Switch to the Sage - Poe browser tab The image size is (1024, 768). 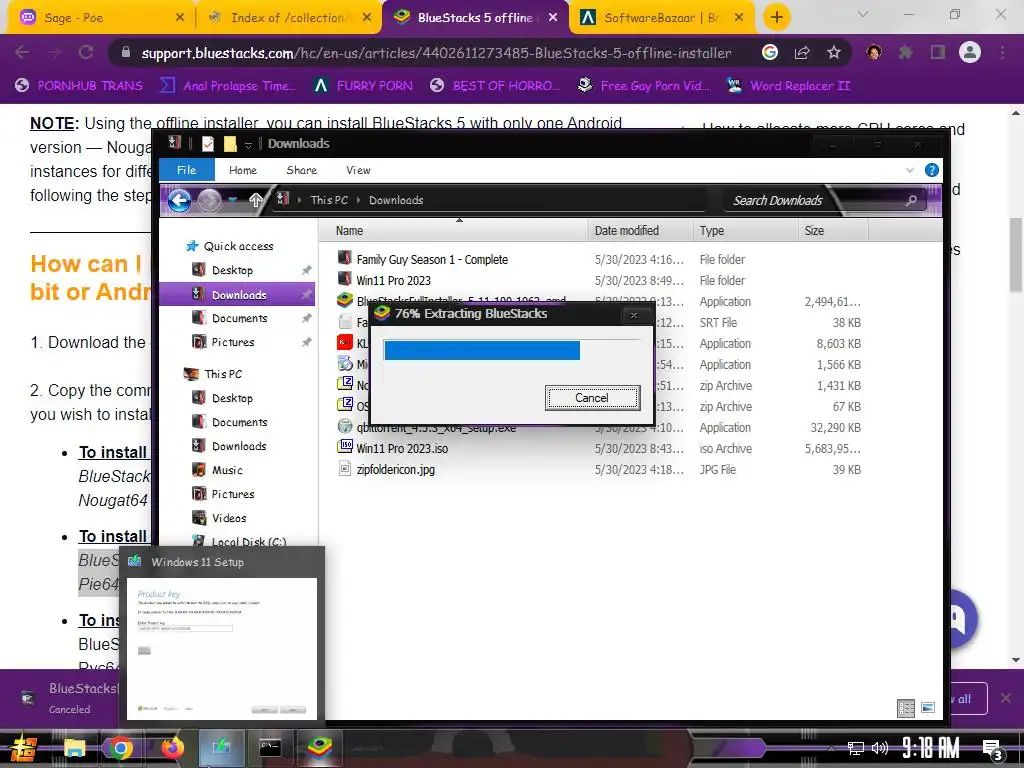coord(98,18)
